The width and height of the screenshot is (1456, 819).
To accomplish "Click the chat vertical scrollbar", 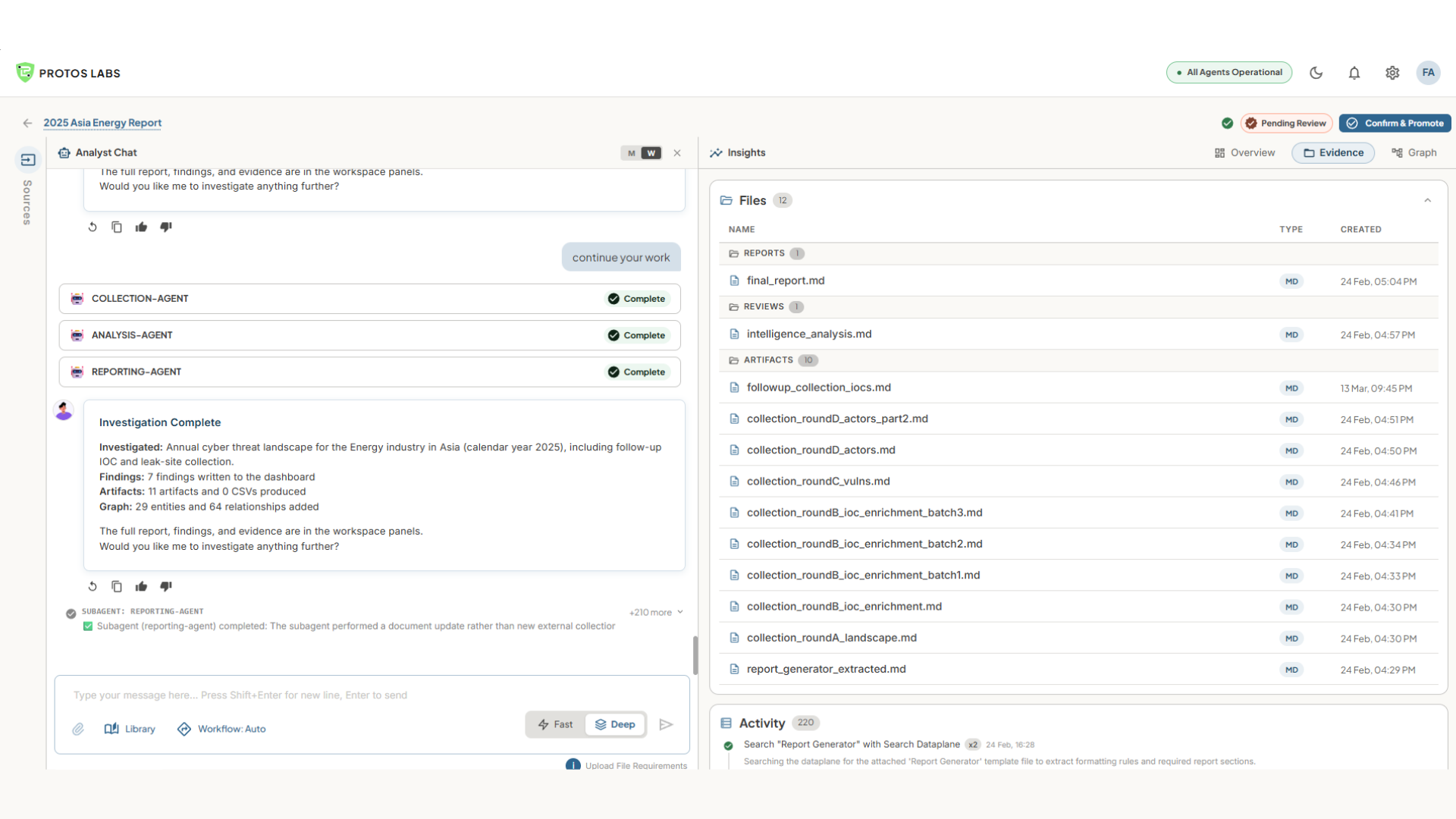I will 695,654.
